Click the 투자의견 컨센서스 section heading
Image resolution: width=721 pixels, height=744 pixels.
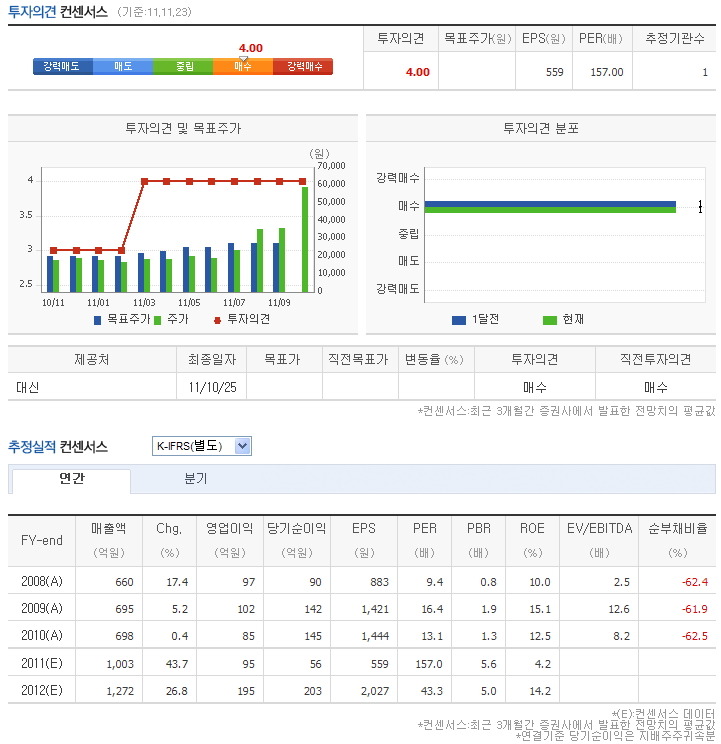pyautogui.click(x=58, y=11)
